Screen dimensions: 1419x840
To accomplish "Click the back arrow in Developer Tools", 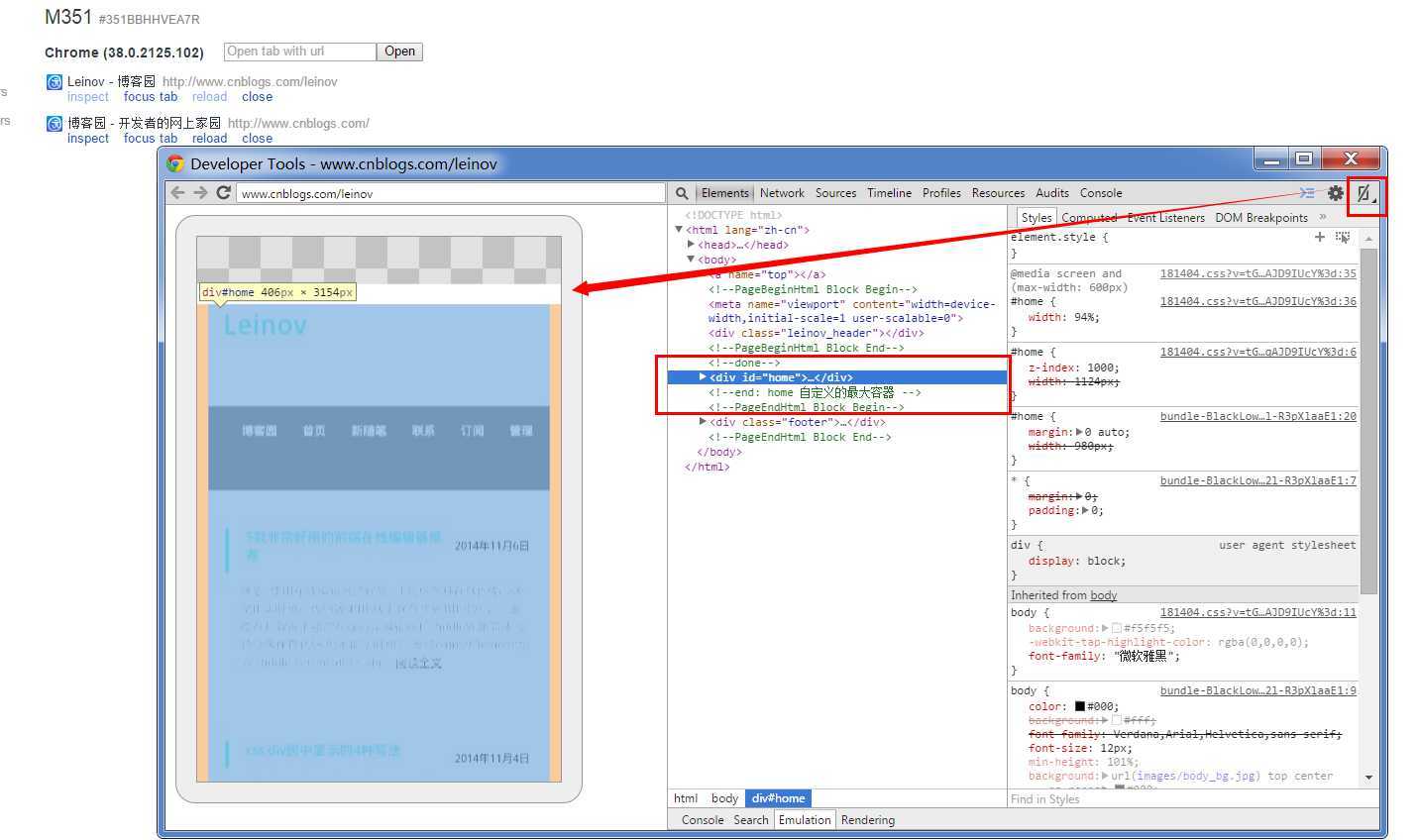I will pos(178,193).
